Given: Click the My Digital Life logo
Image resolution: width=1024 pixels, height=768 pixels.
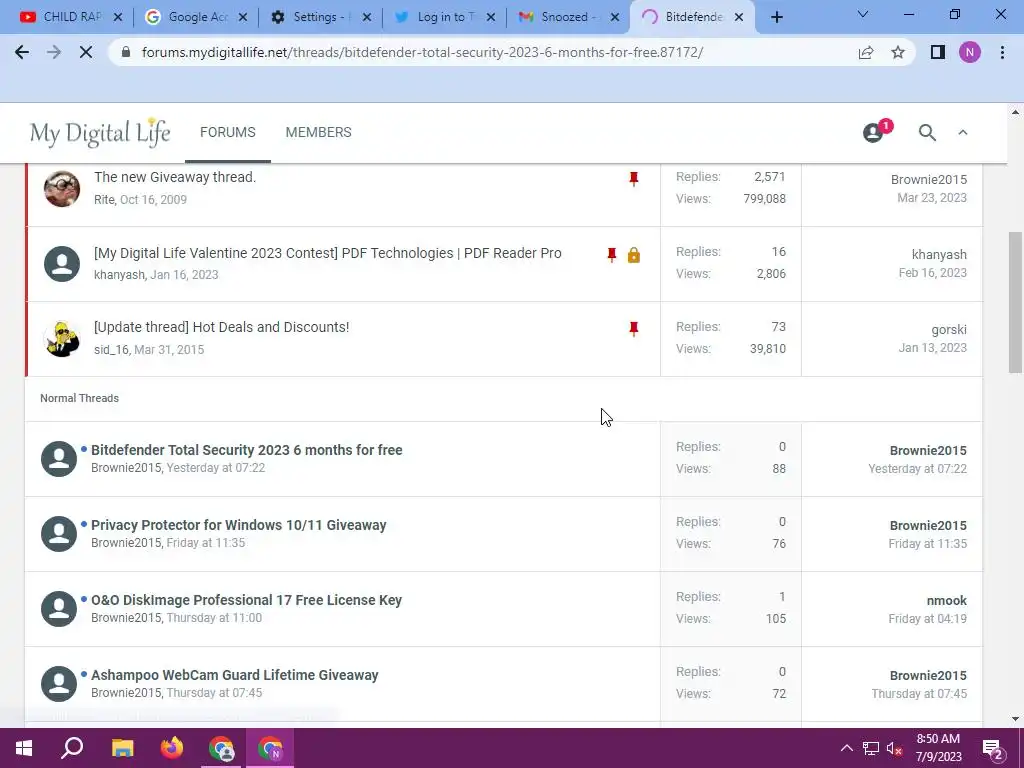Looking at the screenshot, I should click(x=100, y=133).
